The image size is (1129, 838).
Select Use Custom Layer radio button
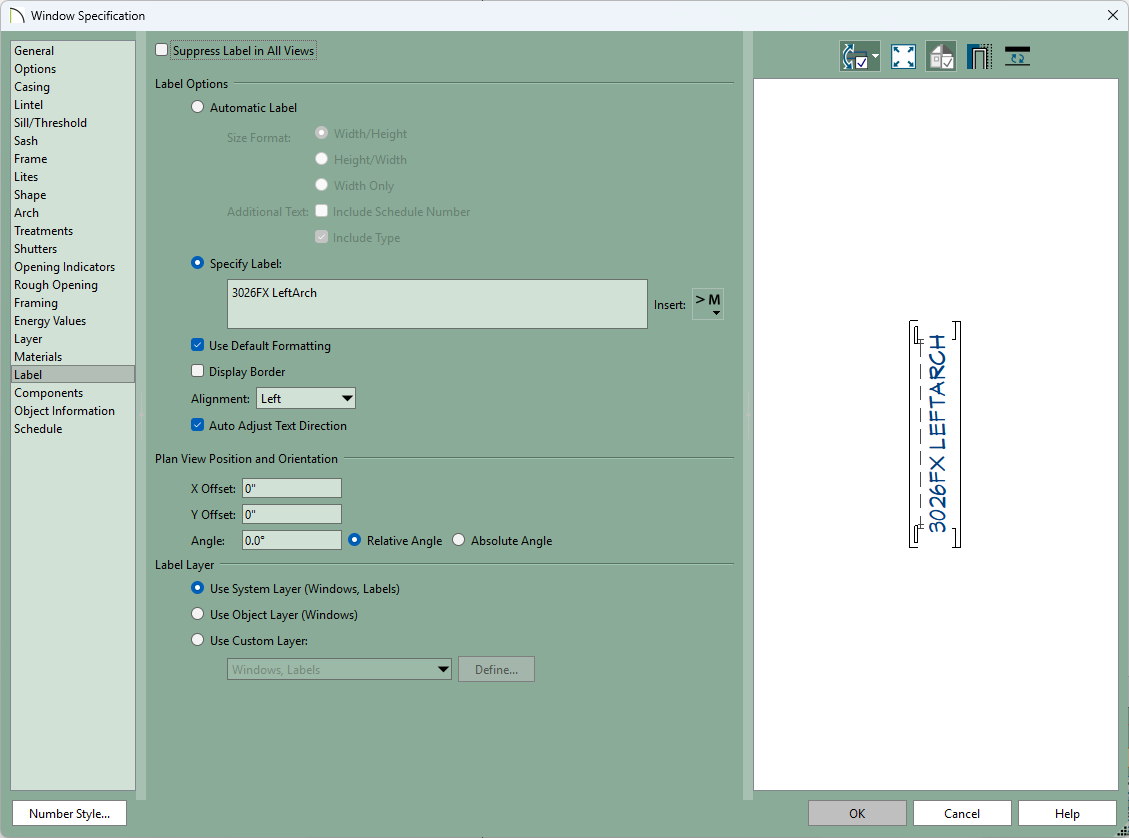[198, 641]
